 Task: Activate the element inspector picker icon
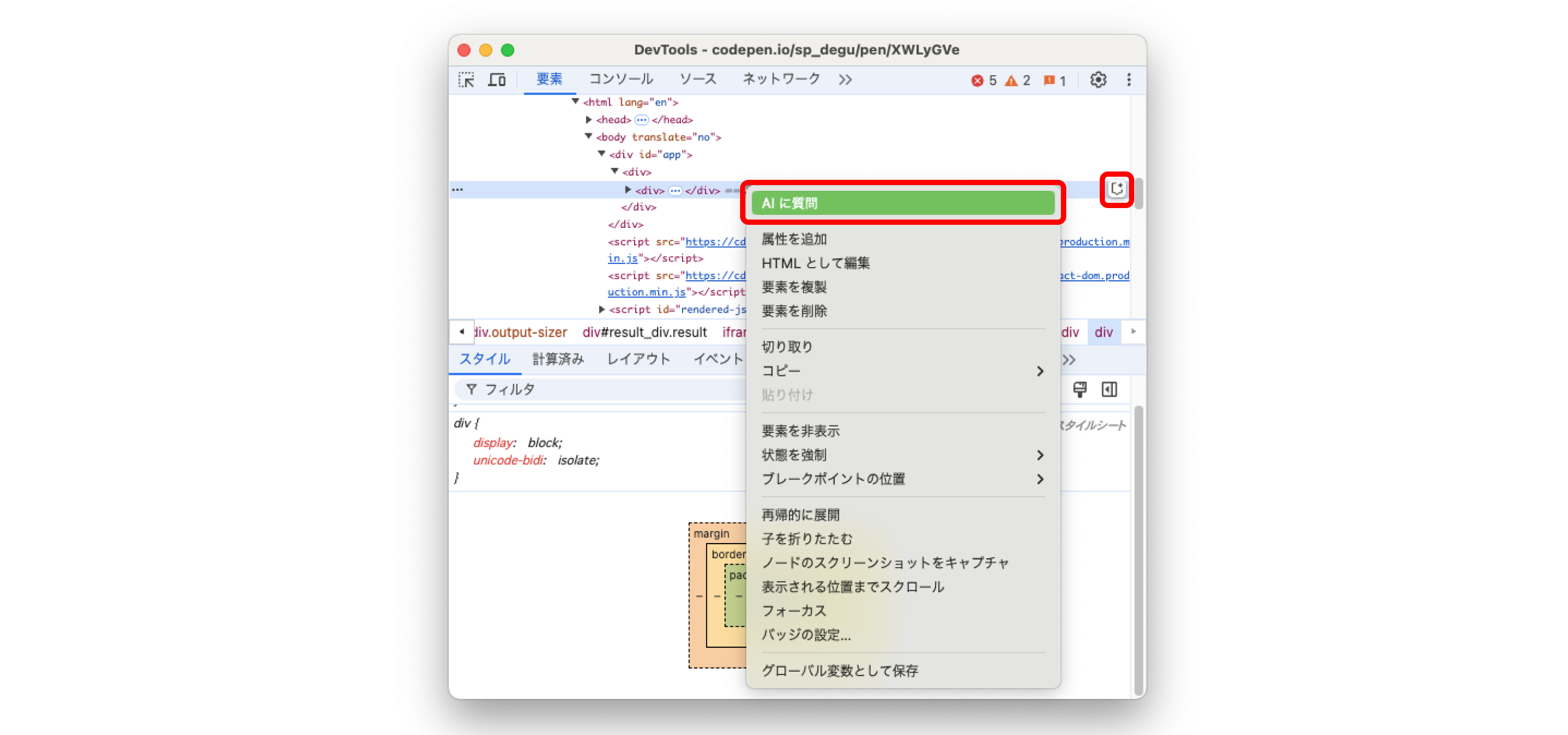click(466, 80)
